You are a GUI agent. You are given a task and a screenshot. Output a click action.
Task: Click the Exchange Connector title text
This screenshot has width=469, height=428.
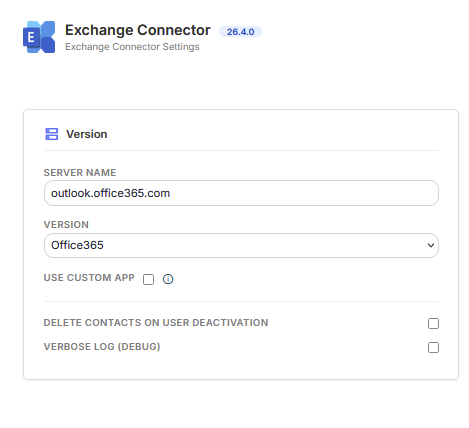tap(138, 30)
